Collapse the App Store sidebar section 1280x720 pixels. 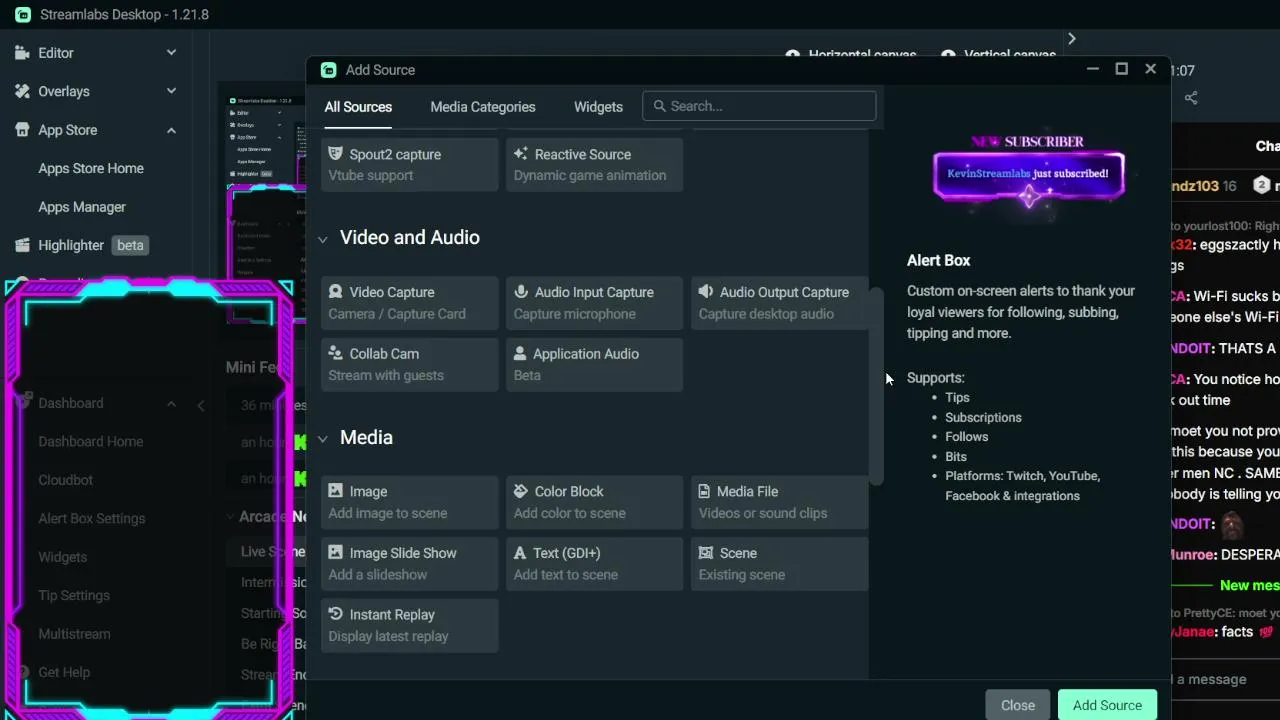171,130
